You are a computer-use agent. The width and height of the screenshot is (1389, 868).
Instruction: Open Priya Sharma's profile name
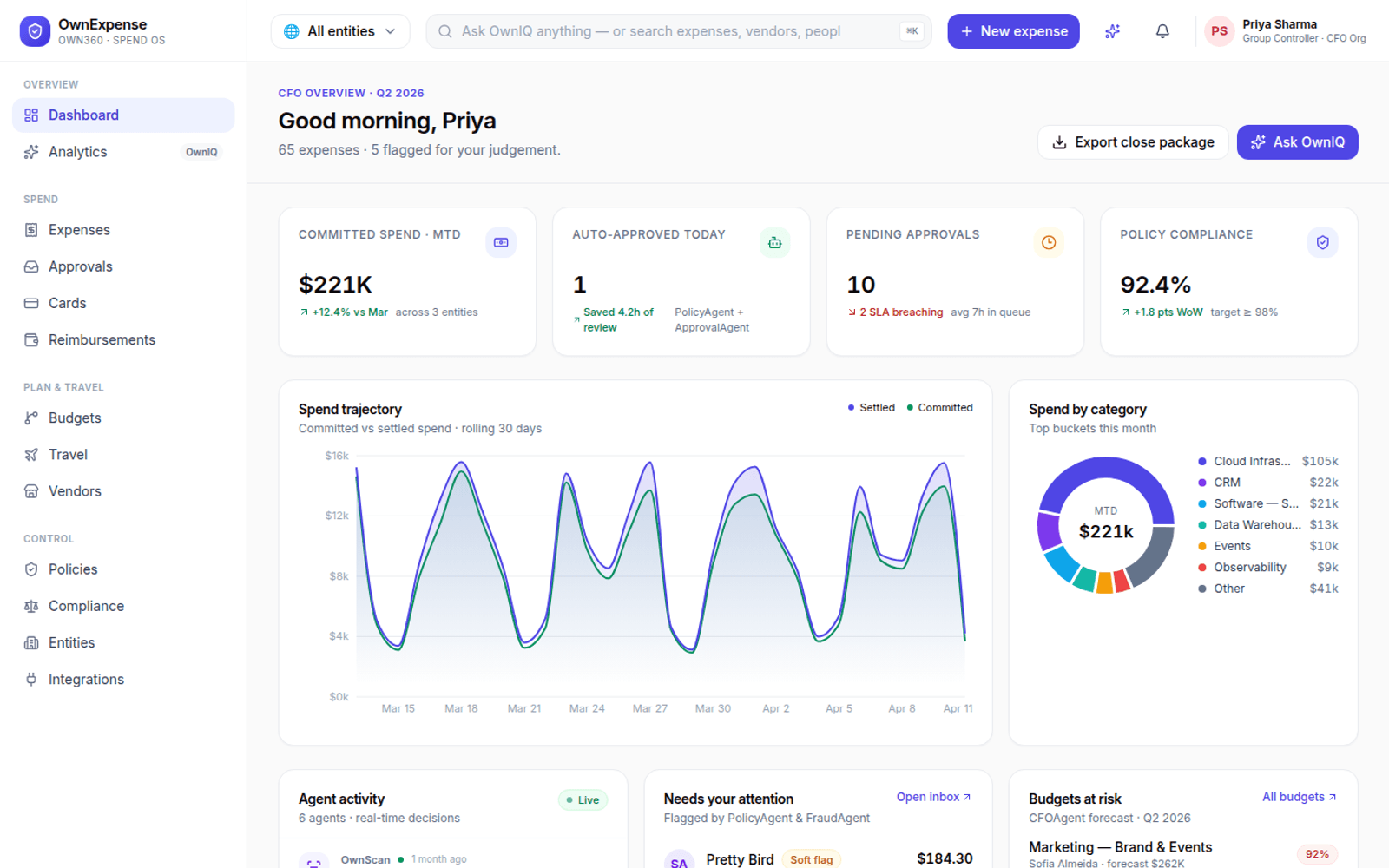tap(1280, 24)
